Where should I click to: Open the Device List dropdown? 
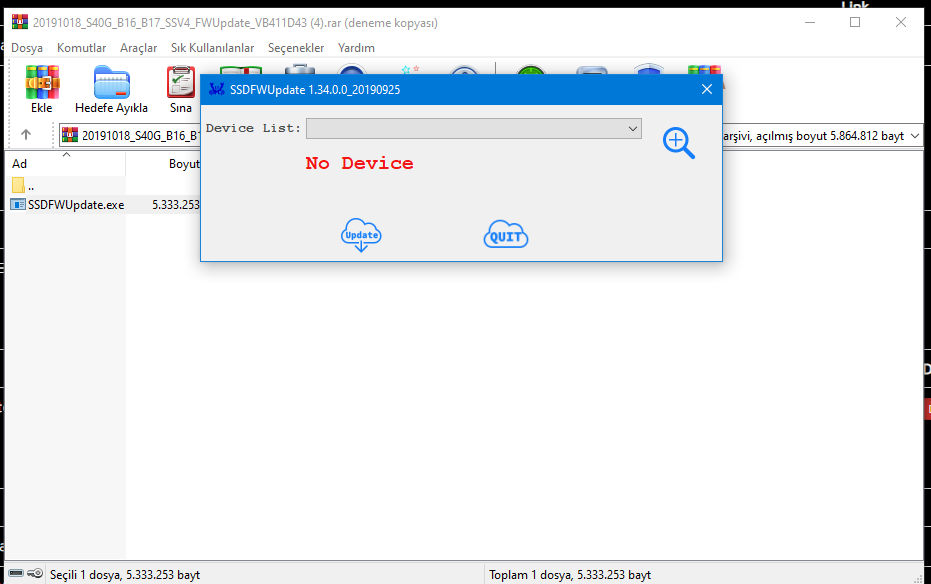pyautogui.click(x=474, y=128)
